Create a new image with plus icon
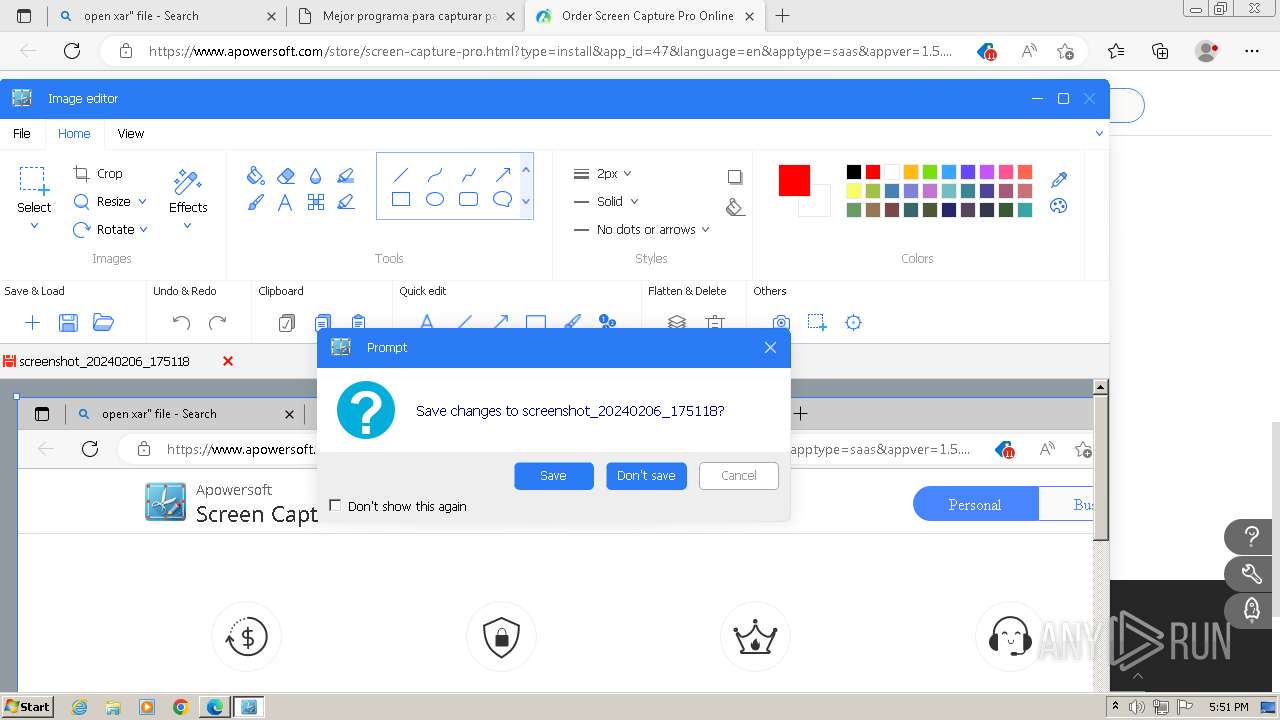The width and height of the screenshot is (1280, 720). 32,322
